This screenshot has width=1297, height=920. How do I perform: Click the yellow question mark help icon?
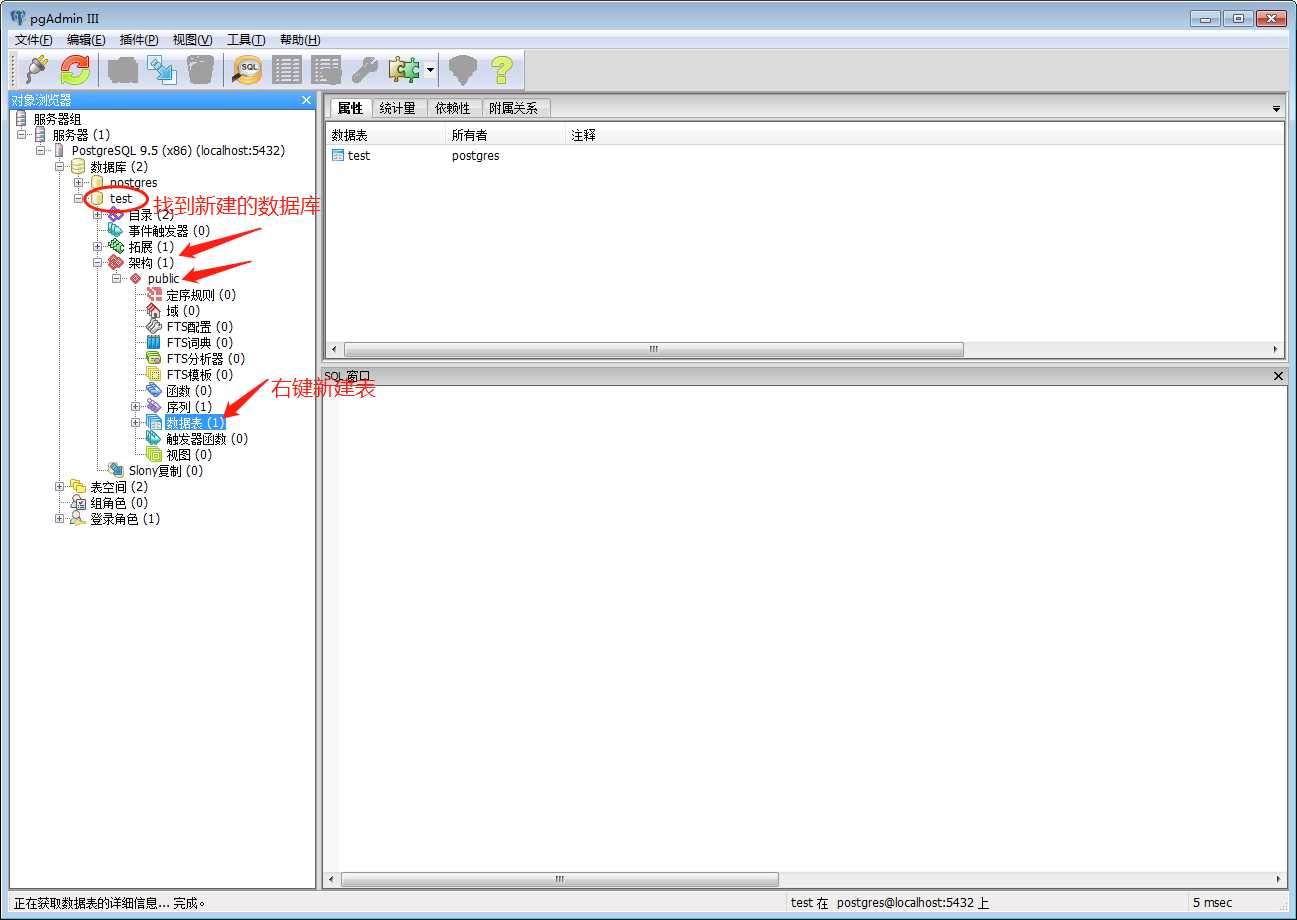click(x=502, y=69)
